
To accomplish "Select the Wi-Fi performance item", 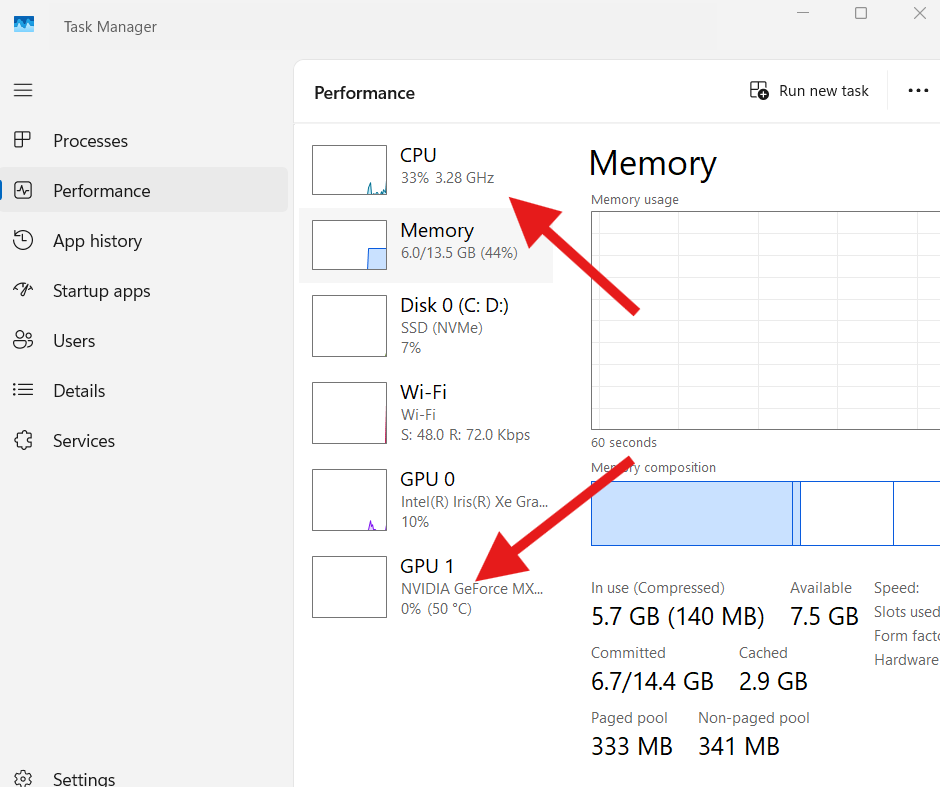I will coord(426,413).
